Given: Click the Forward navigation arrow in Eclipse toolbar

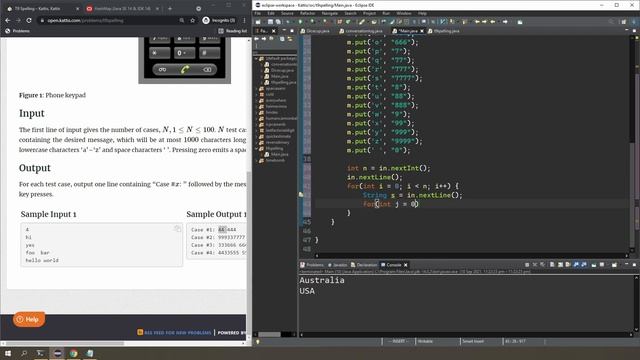Looking at the screenshot, I should (x=505, y=22).
